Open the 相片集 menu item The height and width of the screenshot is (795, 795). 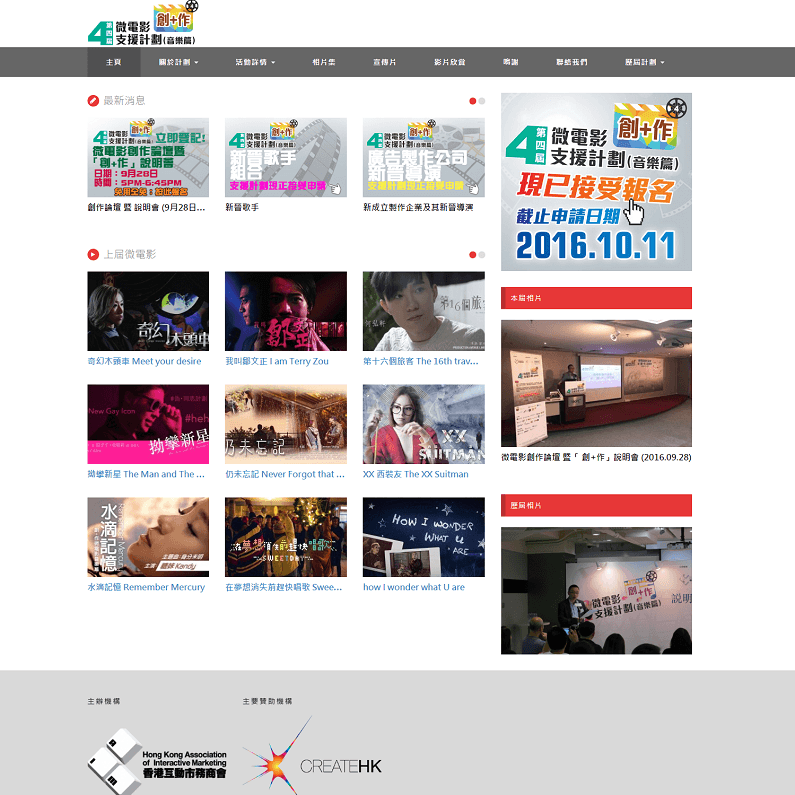323,62
